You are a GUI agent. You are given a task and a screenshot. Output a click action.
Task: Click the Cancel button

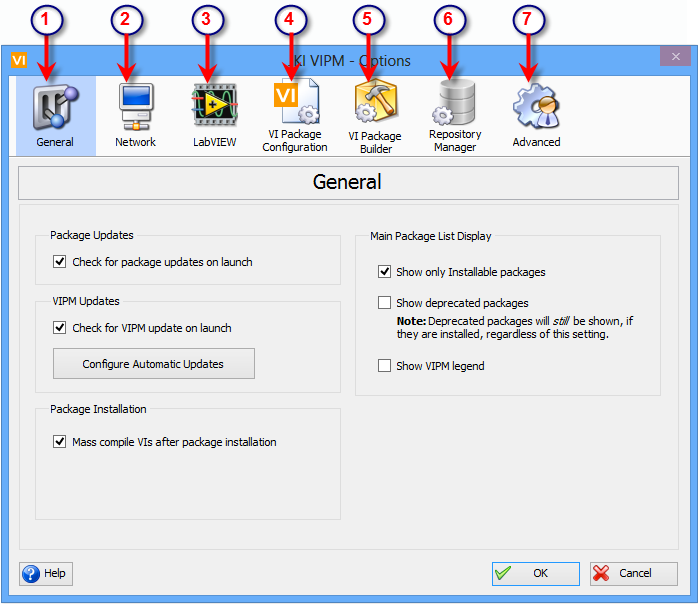633,573
